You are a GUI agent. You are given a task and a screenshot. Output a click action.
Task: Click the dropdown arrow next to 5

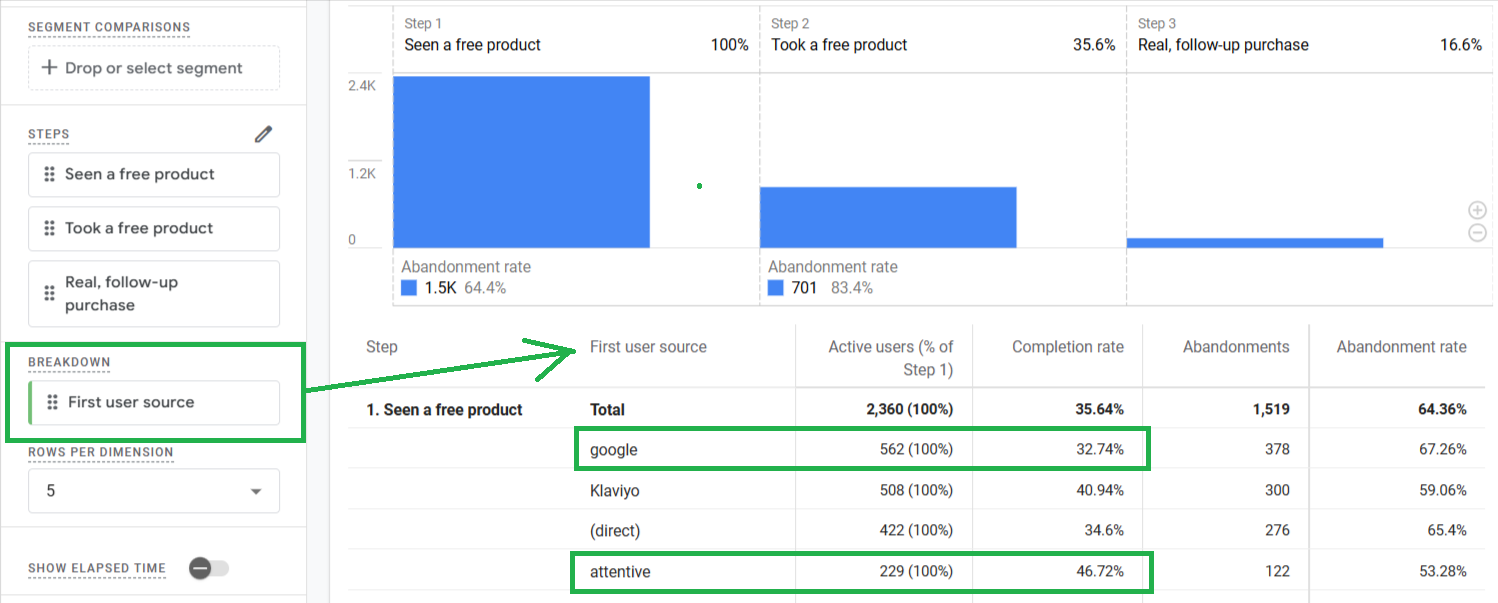(x=256, y=492)
